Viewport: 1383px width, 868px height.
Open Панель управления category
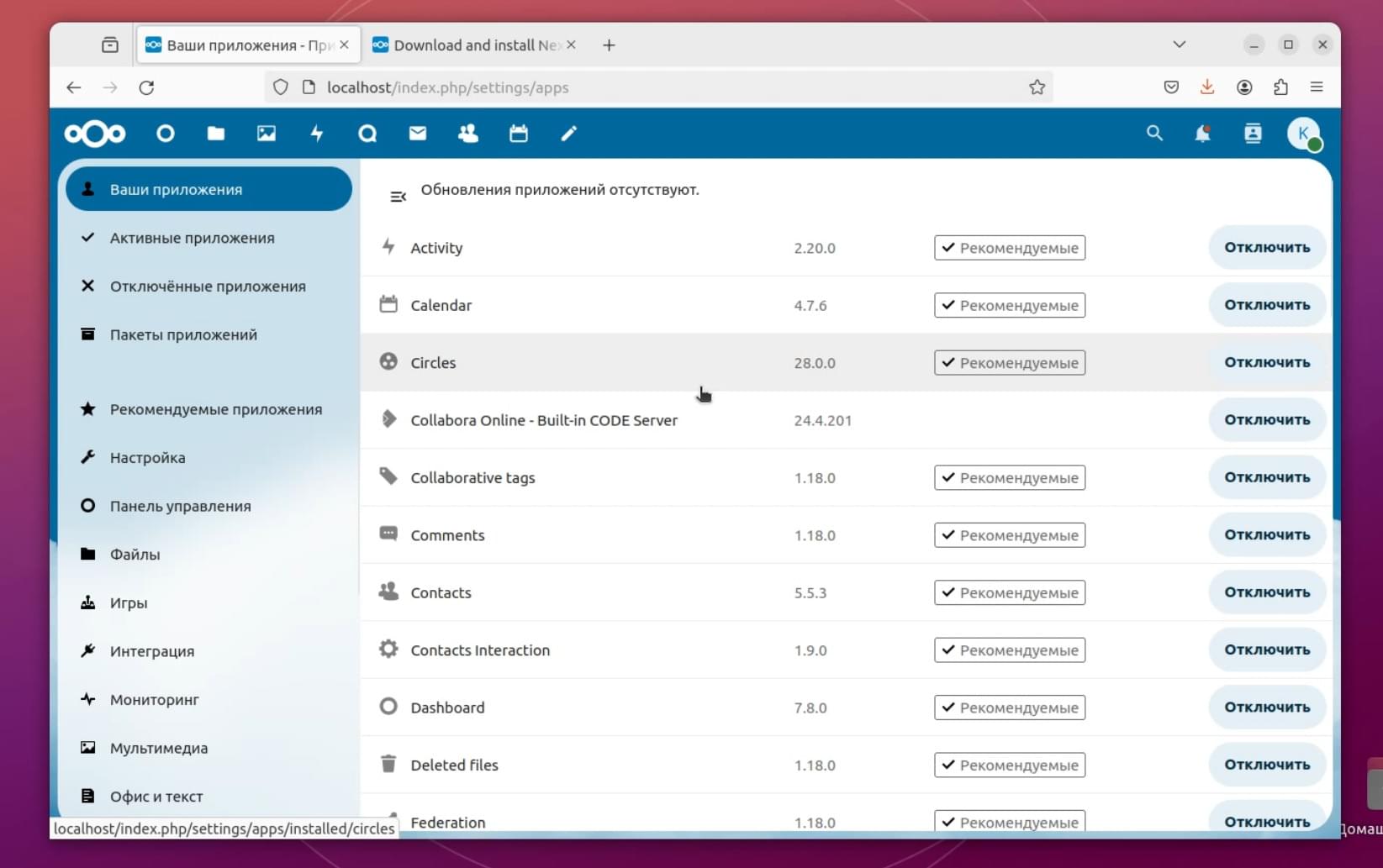(209, 506)
